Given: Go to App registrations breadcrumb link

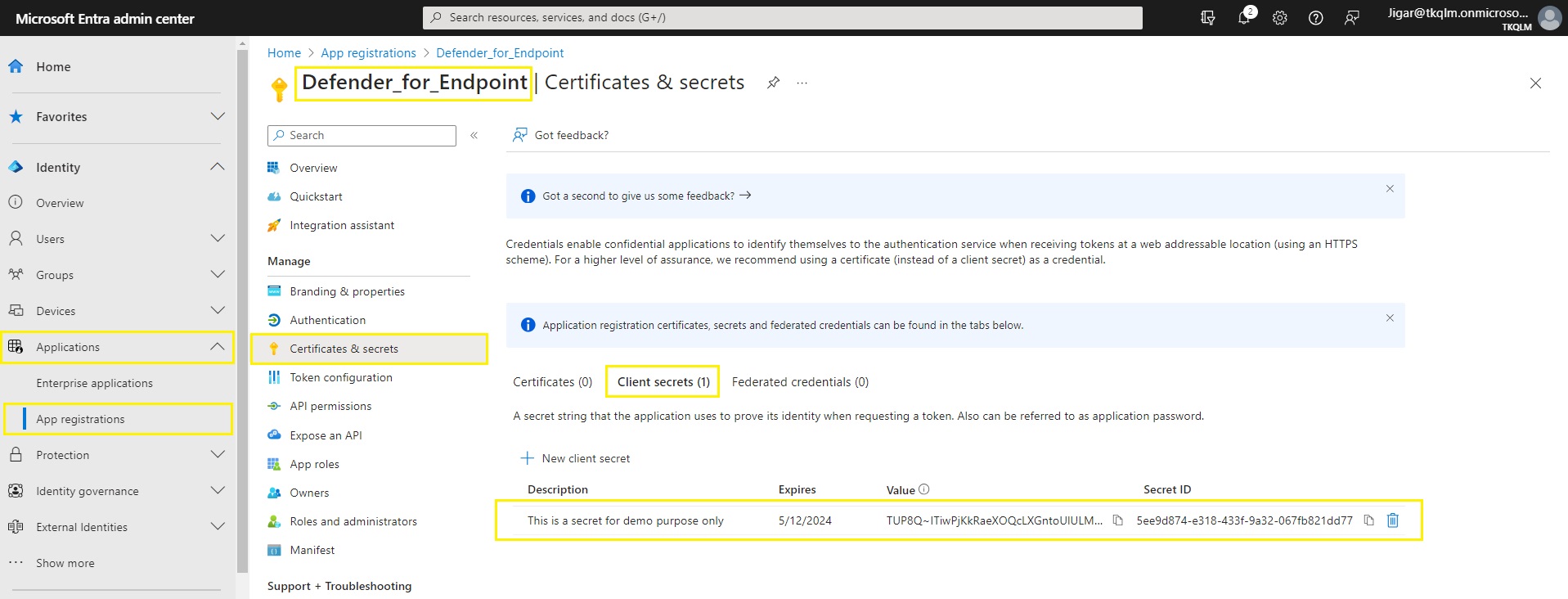Looking at the screenshot, I should [368, 53].
